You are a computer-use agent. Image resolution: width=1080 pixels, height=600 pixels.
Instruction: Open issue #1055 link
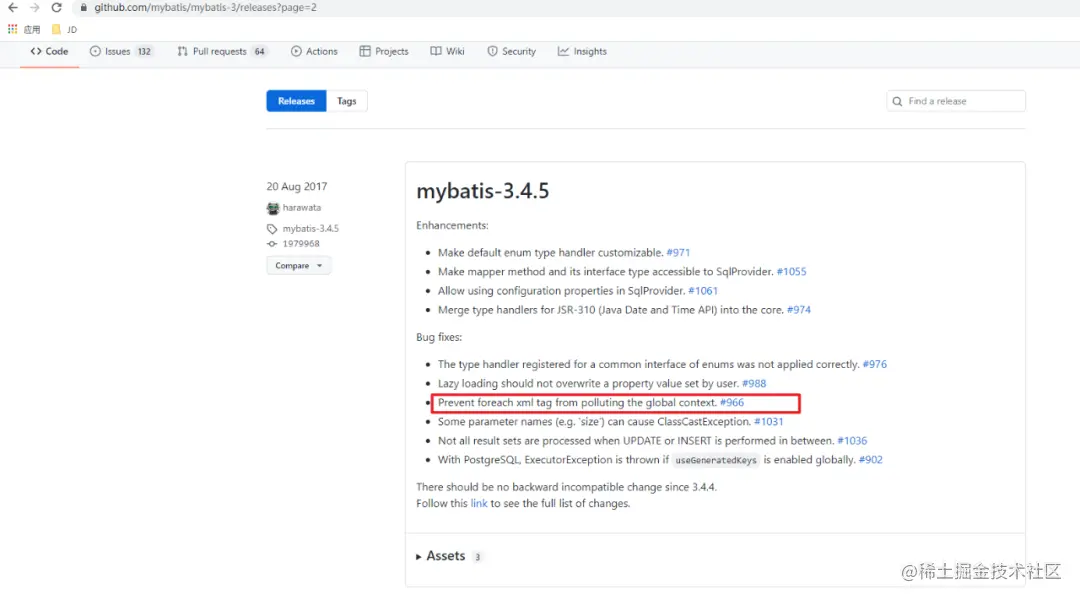click(x=791, y=271)
